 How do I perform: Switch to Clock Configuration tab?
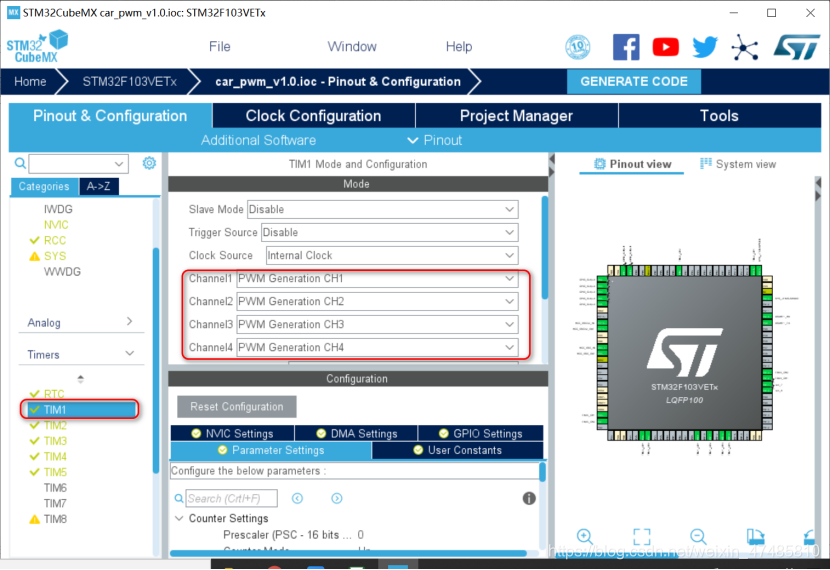click(313, 116)
